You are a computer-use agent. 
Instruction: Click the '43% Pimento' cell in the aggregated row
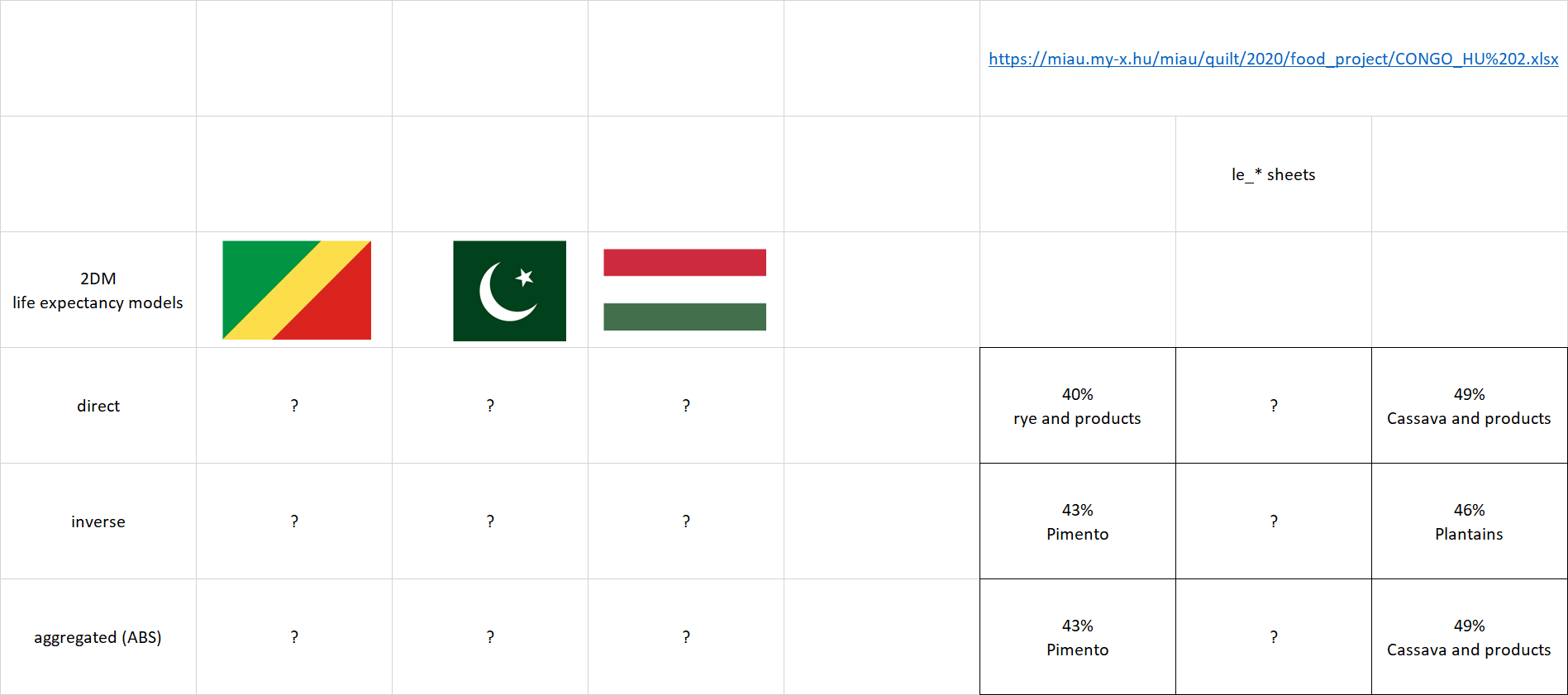point(1077,637)
